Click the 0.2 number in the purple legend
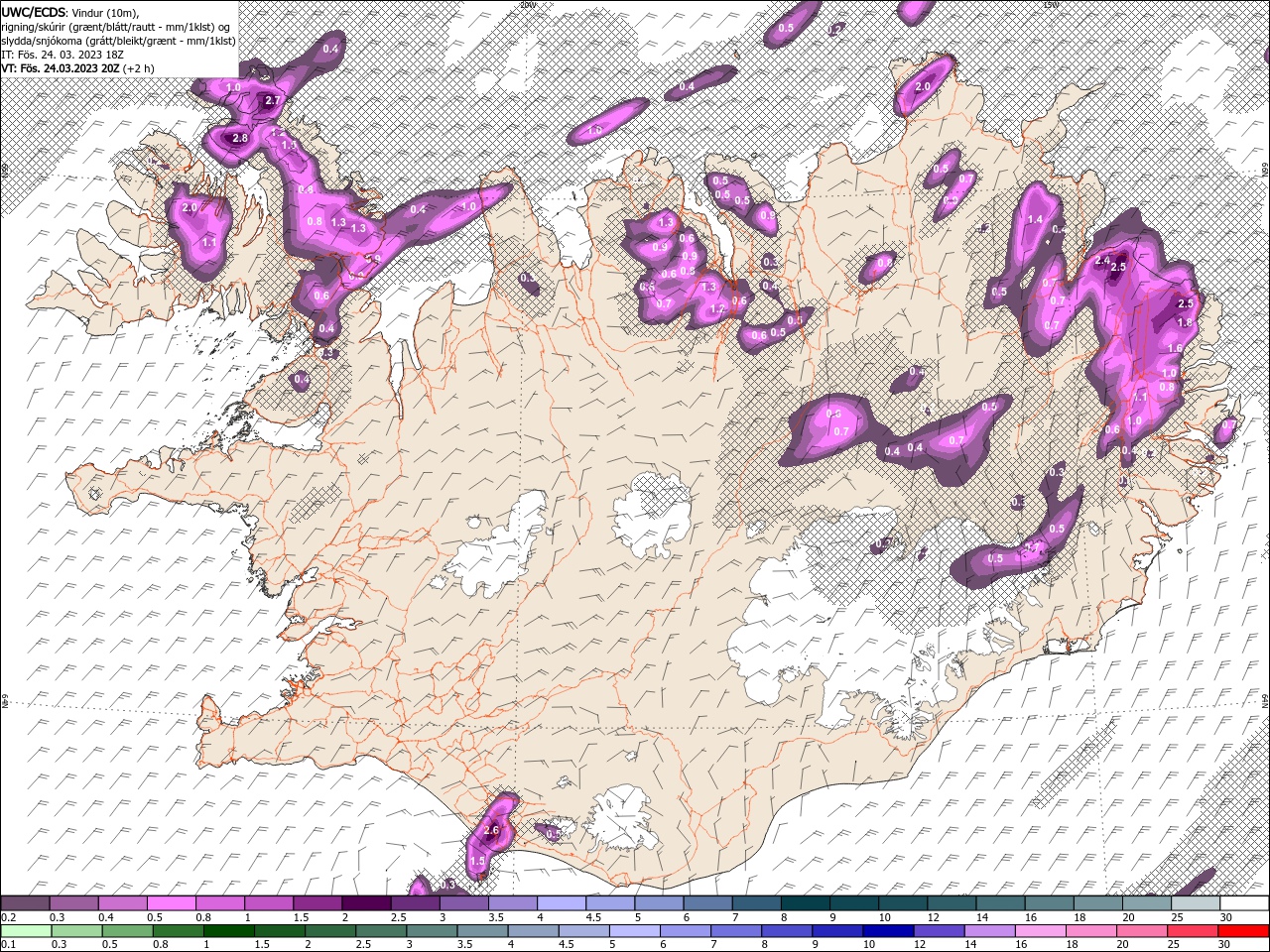The width and height of the screenshot is (1270, 952). pos(9,917)
